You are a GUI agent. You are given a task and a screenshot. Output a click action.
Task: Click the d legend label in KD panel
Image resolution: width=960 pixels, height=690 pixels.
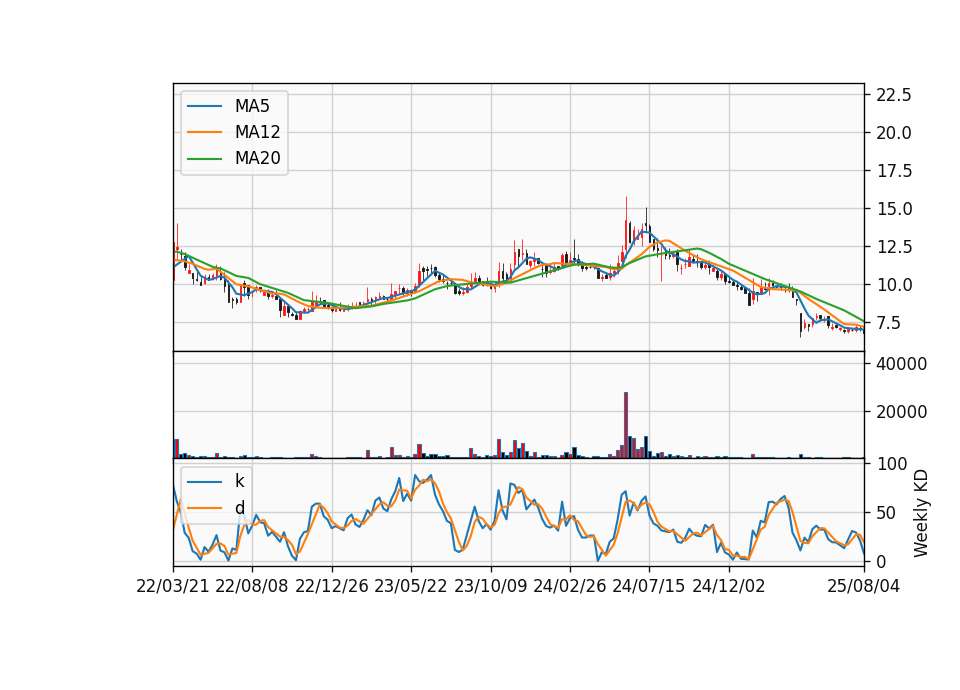pyautogui.click(x=240, y=508)
